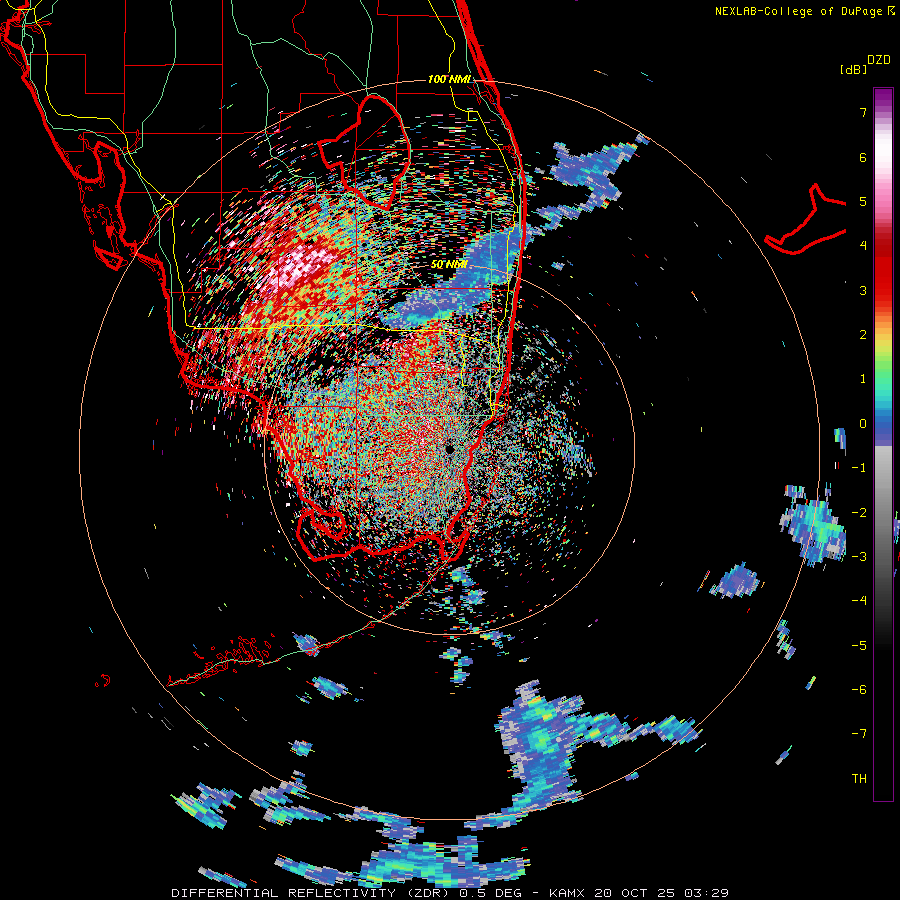Click the positive 5 dB scale label
The height and width of the screenshot is (900, 900).
coord(863,201)
